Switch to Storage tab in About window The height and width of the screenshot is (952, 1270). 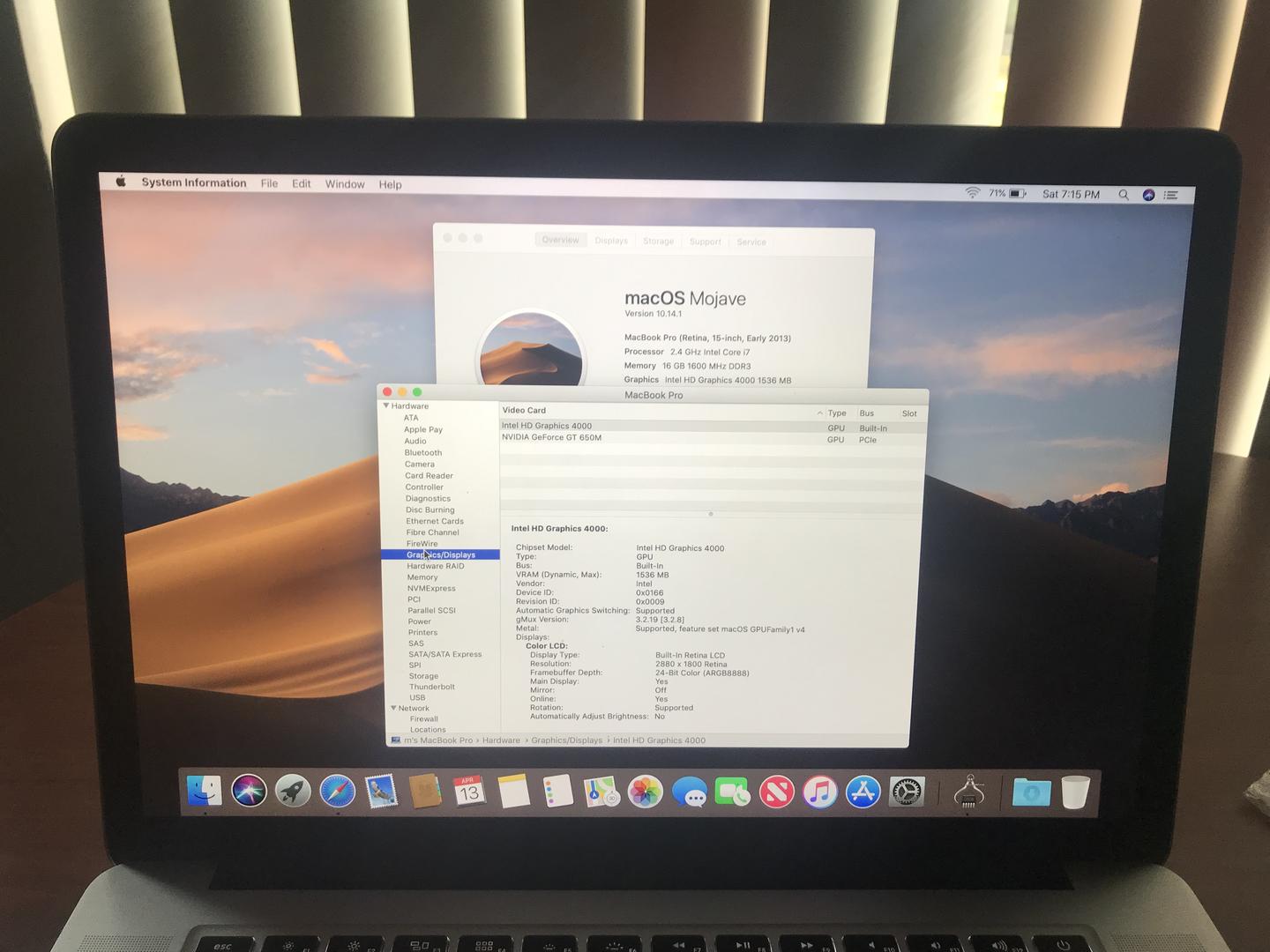[658, 241]
